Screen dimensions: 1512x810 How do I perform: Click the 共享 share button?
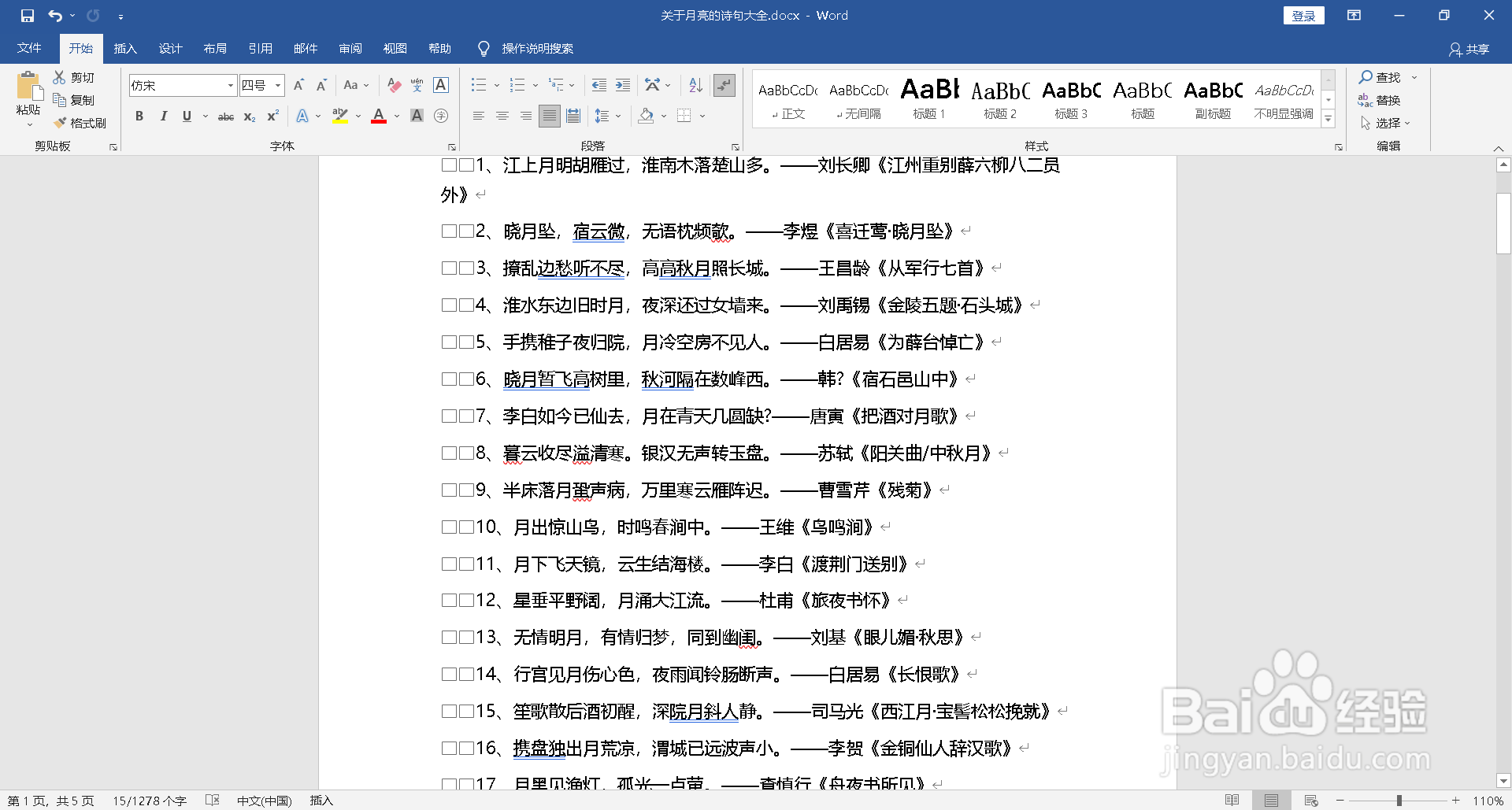coord(1469,50)
